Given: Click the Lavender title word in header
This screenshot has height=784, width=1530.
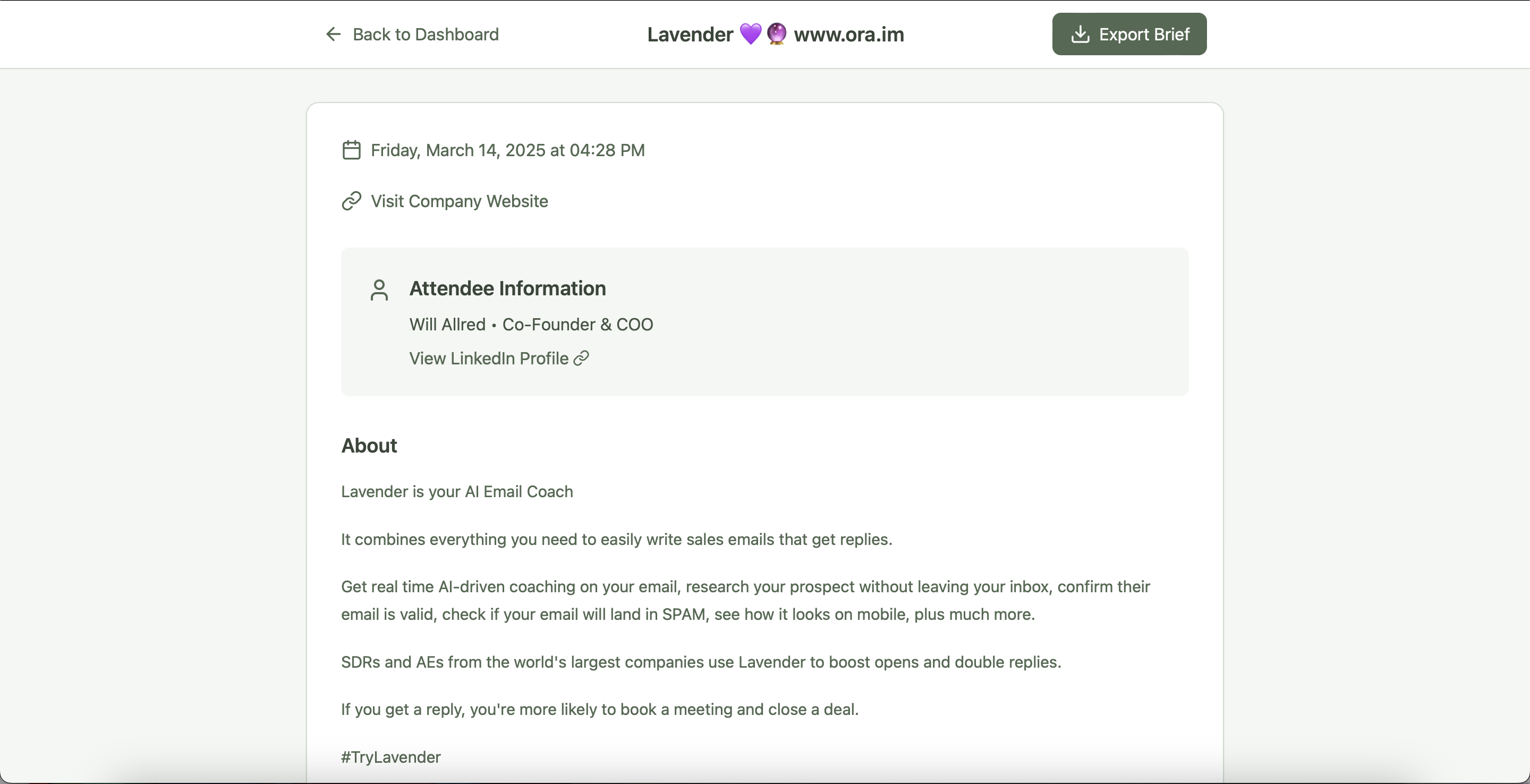Looking at the screenshot, I should pos(690,35).
